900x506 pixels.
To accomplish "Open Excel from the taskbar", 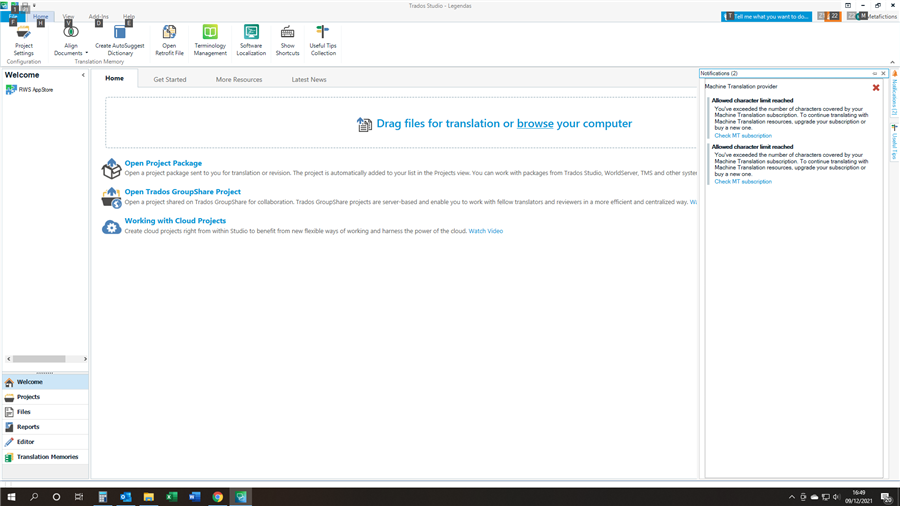I will pyautogui.click(x=171, y=497).
